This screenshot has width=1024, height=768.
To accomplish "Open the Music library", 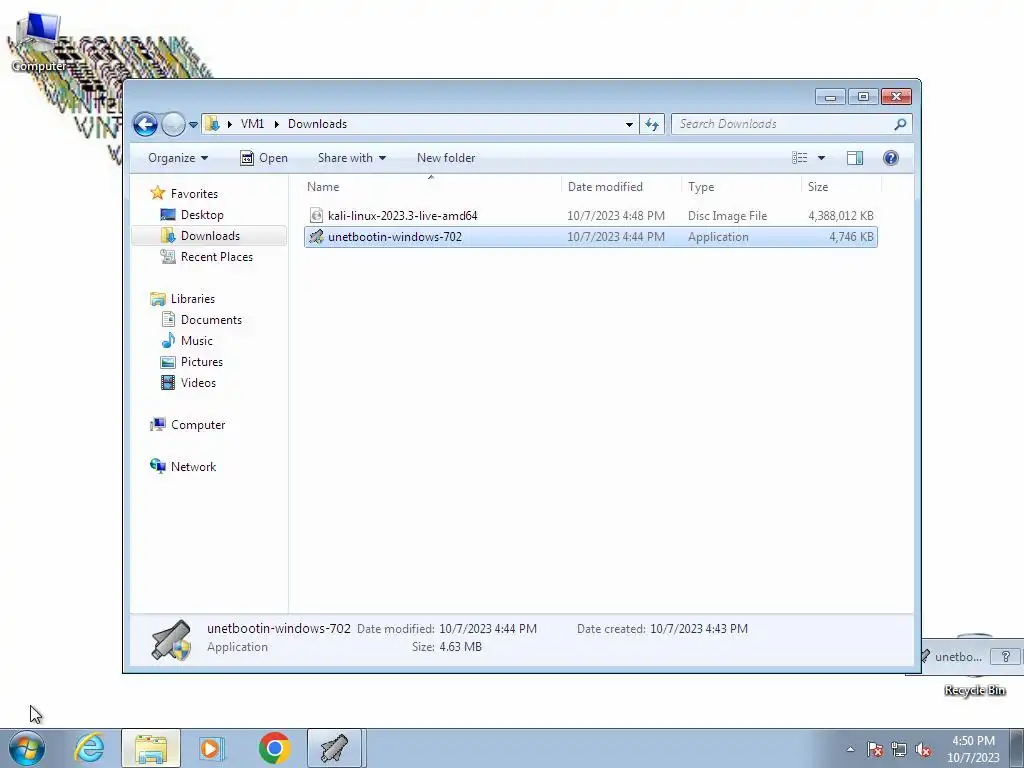I will (197, 341).
